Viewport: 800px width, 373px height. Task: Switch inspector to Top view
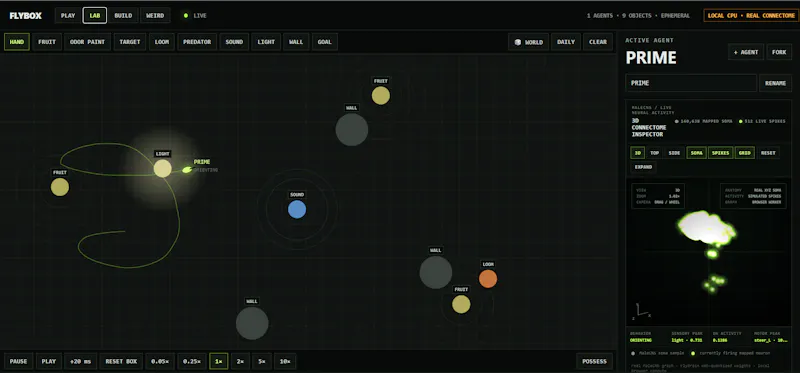click(655, 153)
